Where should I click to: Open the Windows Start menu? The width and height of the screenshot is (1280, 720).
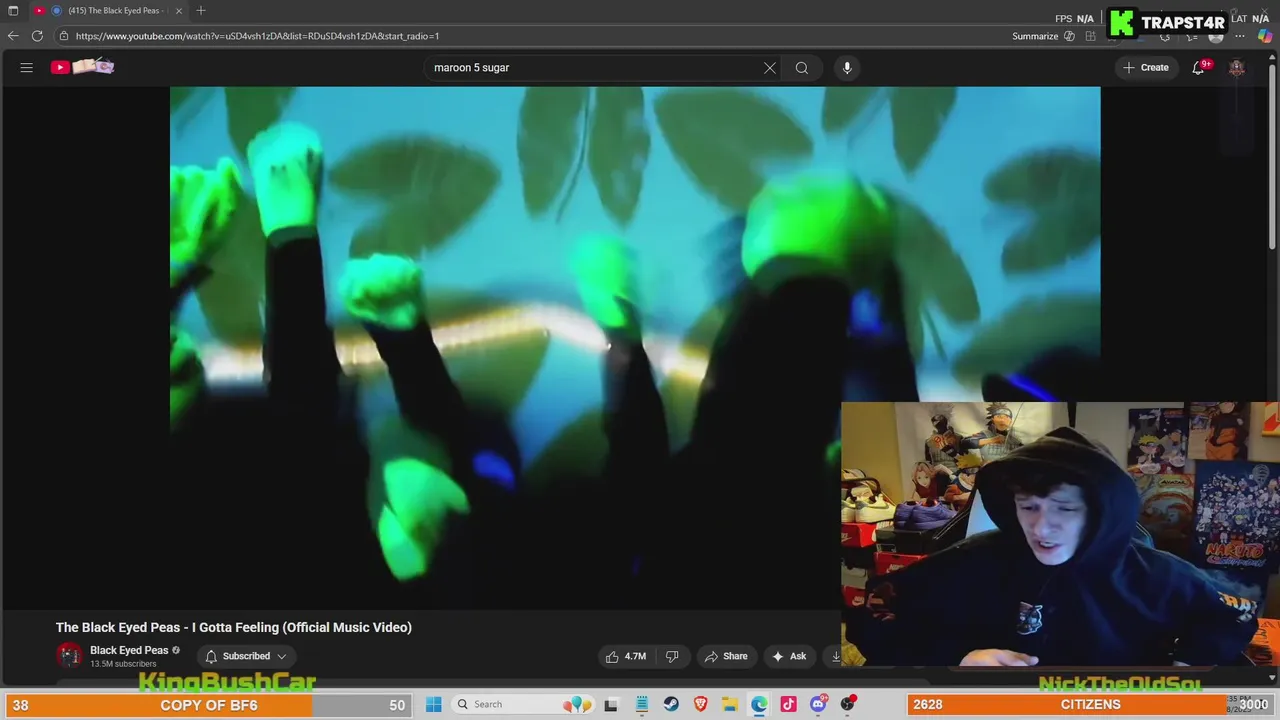433,704
